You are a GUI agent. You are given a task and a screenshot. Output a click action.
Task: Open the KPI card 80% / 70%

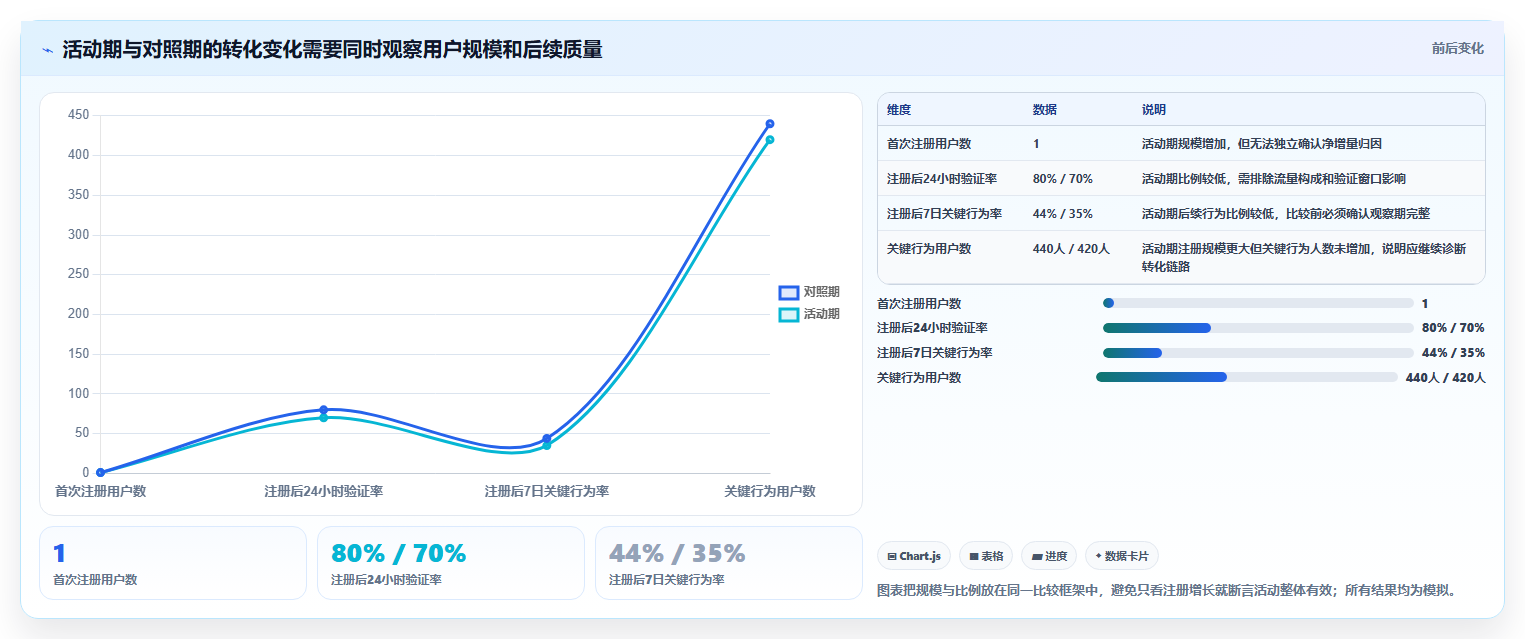[451, 563]
